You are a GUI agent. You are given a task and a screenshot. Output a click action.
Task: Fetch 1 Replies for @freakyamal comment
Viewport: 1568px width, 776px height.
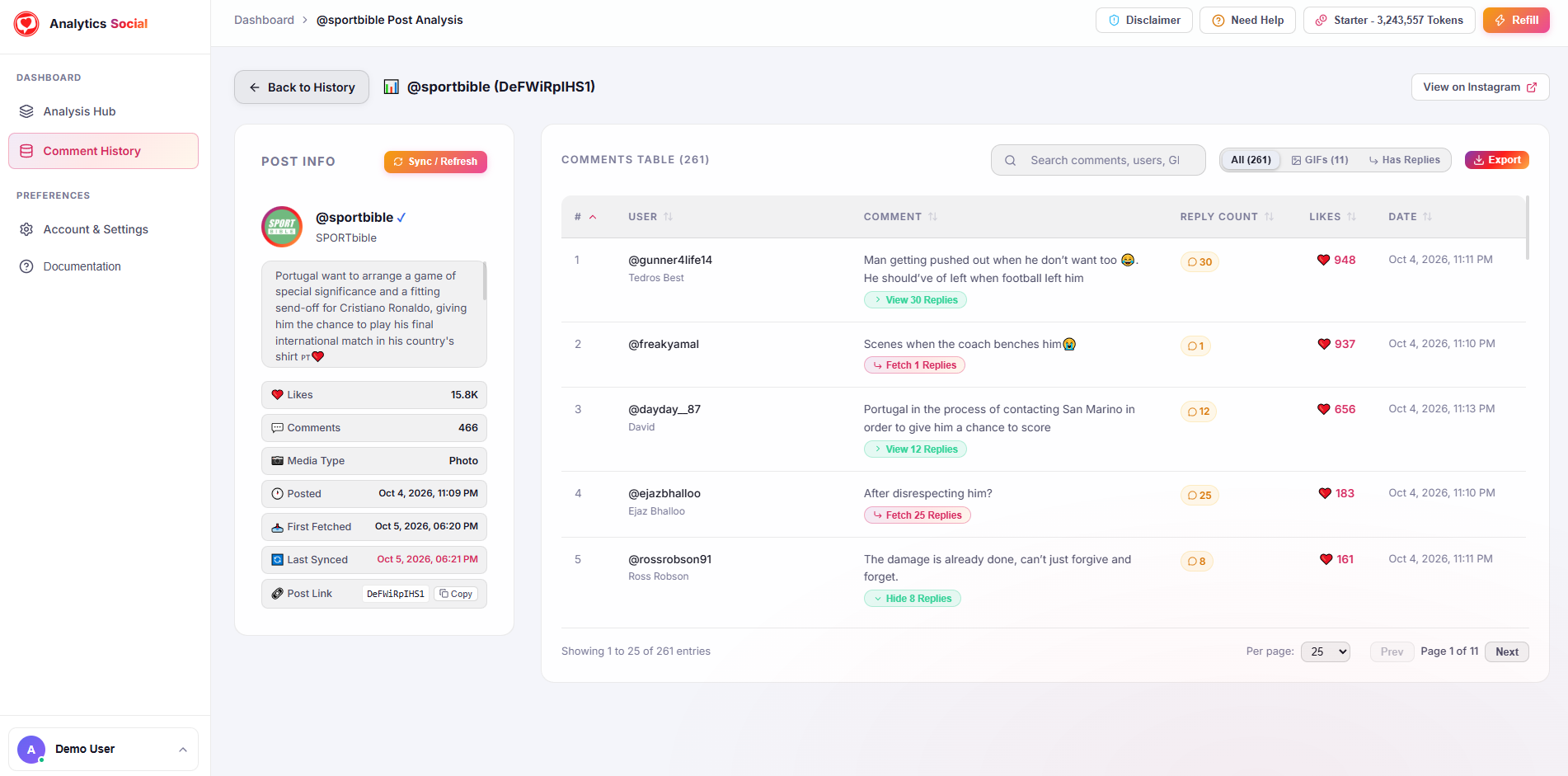click(914, 365)
